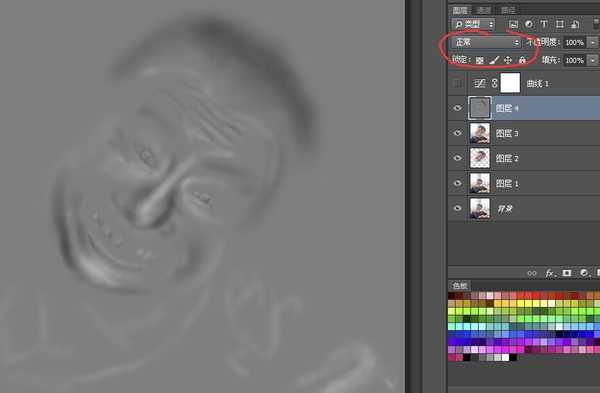Image resolution: width=600 pixels, height=393 pixels.
Task: Open the 类型 layer filter dropdown
Action: coord(473,24)
